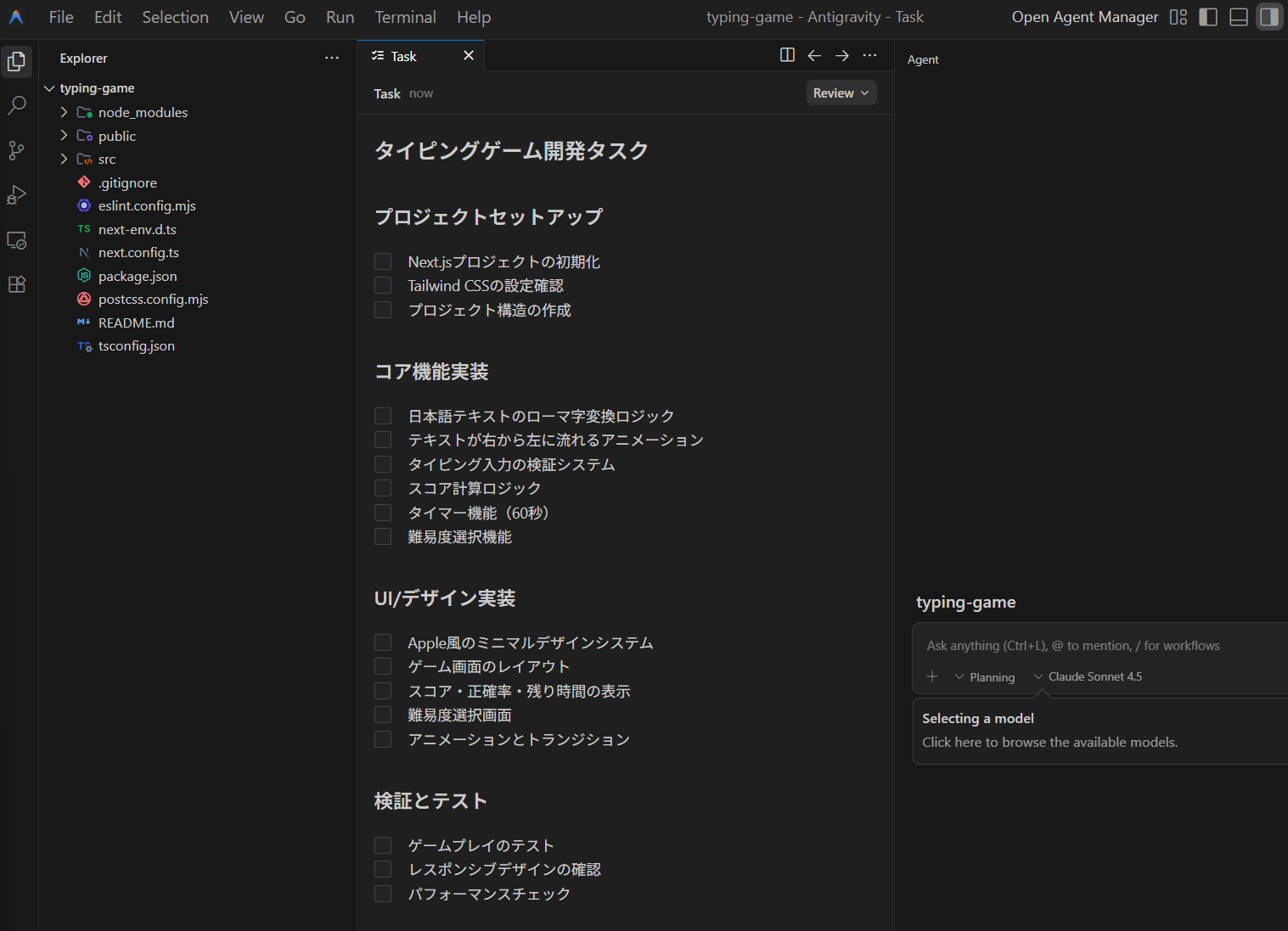Screen dimensions: 1288x931
Task: Open the Search view in activity bar
Action: tap(17, 106)
